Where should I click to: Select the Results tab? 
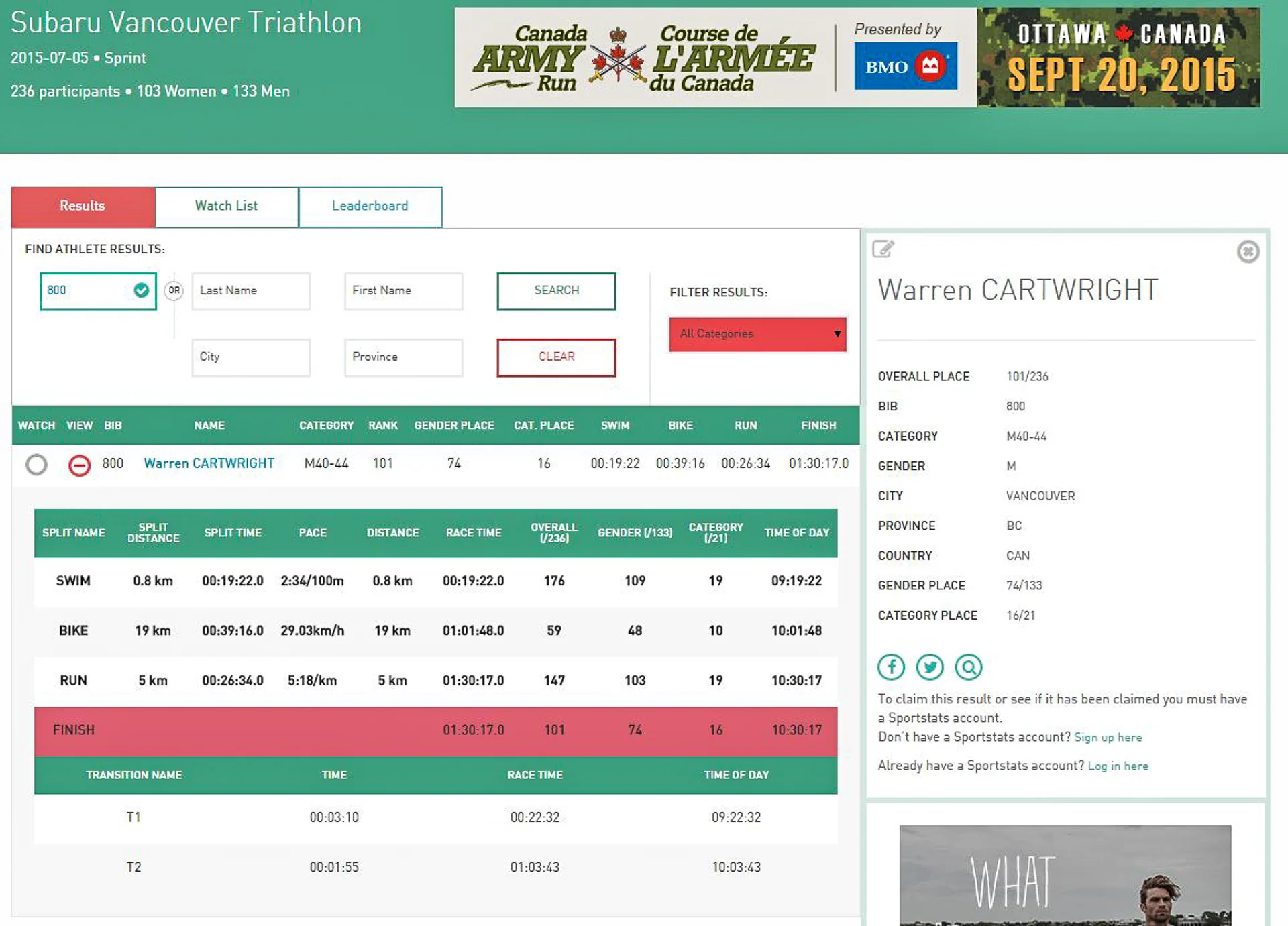(x=83, y=206)
